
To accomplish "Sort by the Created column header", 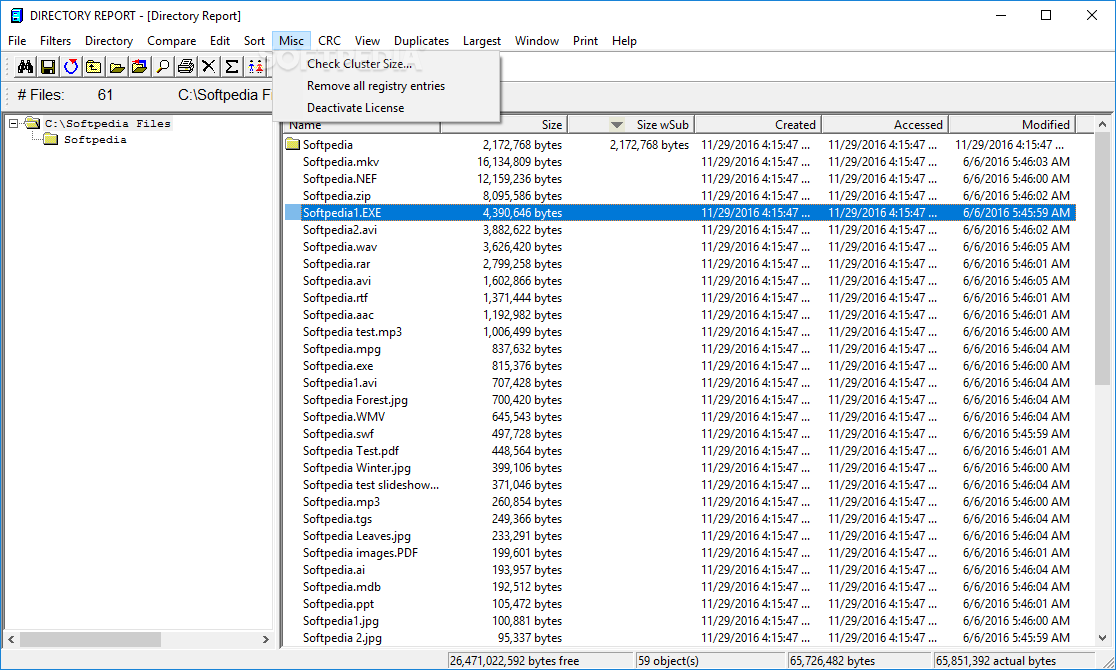I will tap(758, 125).
